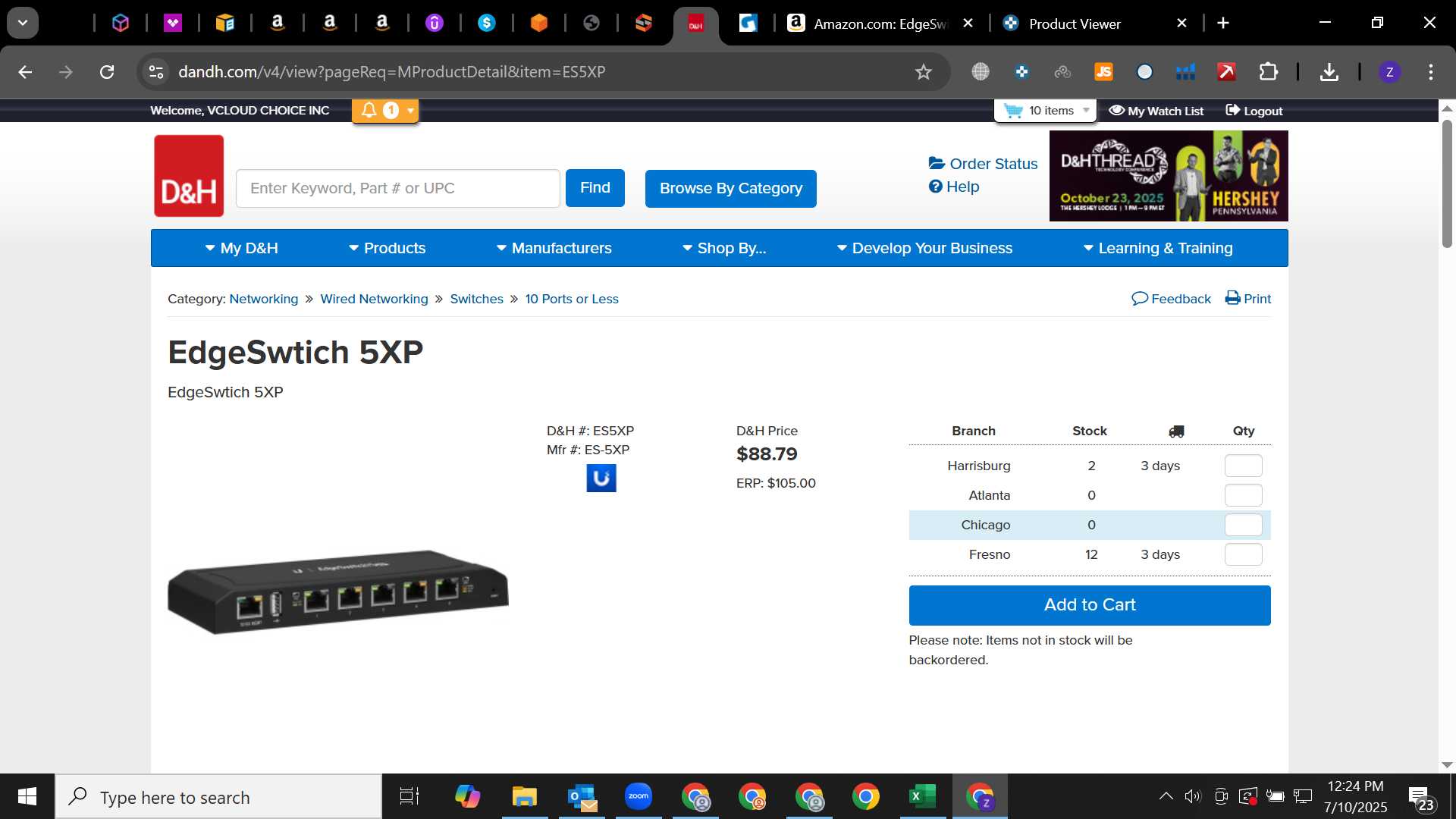Switch to the Product Viewer tab
1456x819 pixels.
point(1075,24)
